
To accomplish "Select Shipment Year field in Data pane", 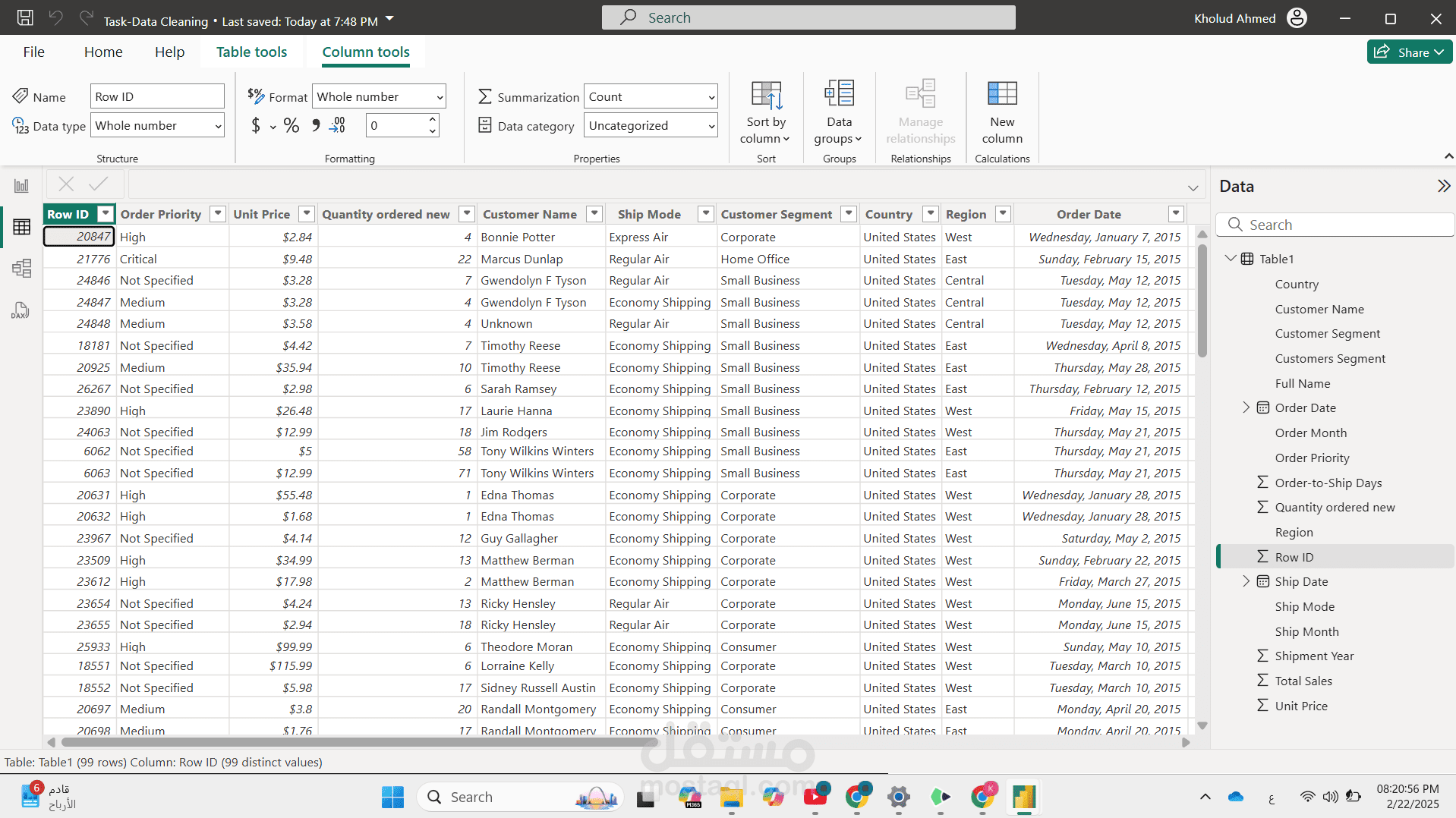I will click(1314, 656).
